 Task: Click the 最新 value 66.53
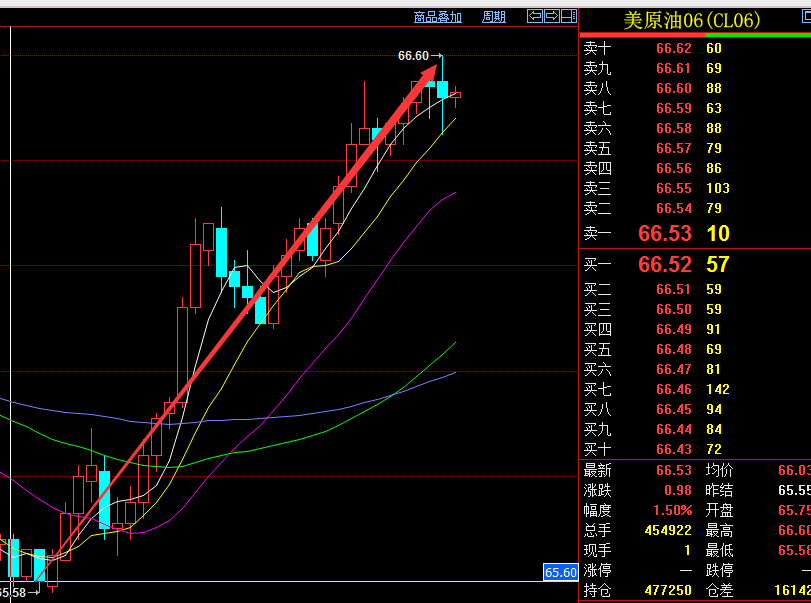[673, 471]
